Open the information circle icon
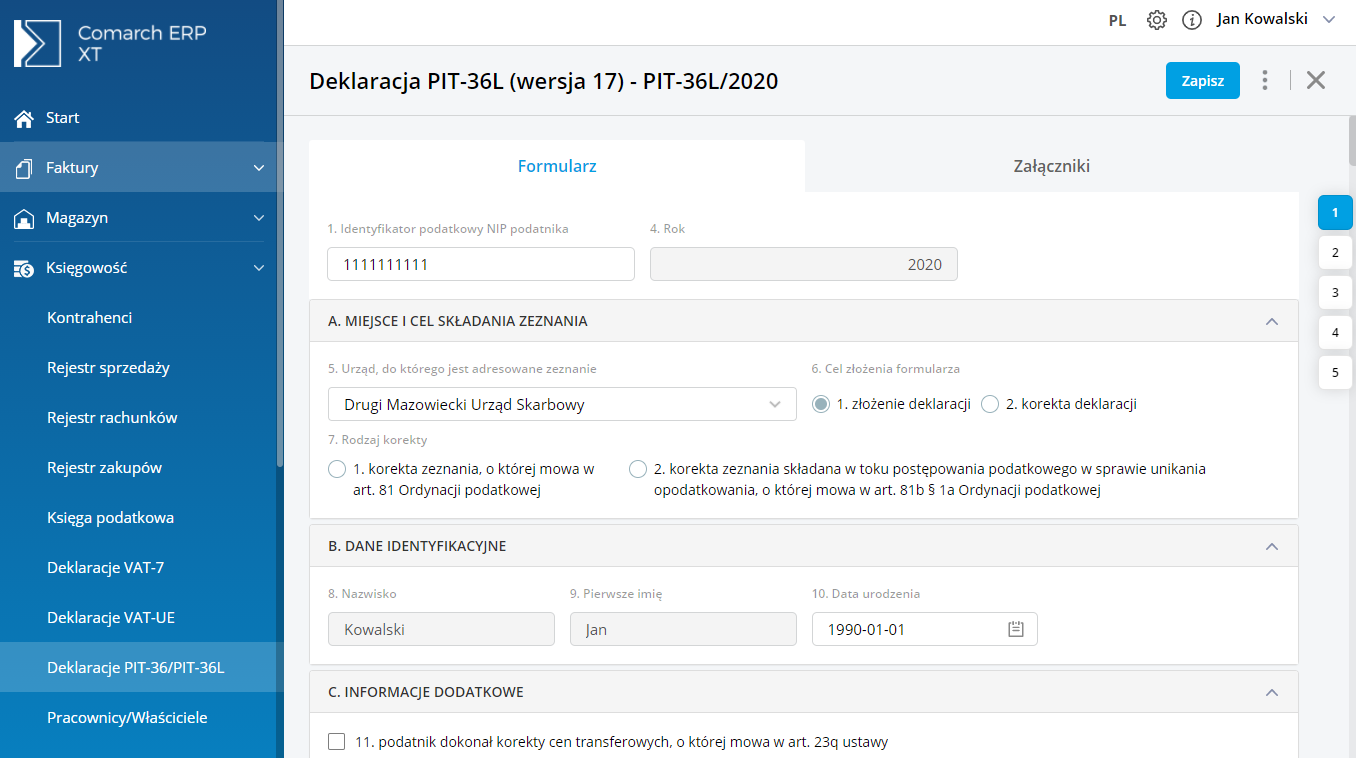 tap(1191, 20)
